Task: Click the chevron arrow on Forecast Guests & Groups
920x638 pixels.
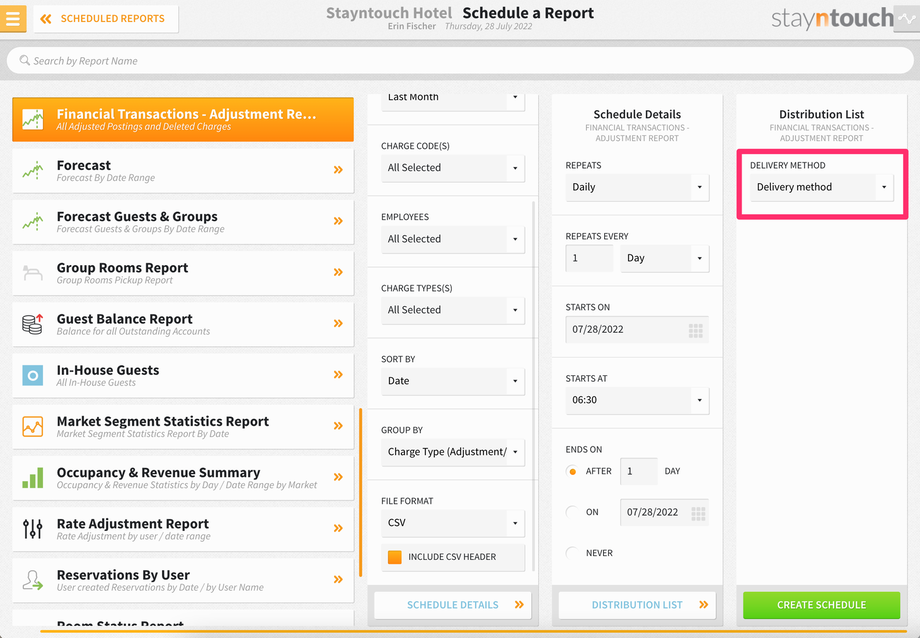Action: tap(338, 221)
